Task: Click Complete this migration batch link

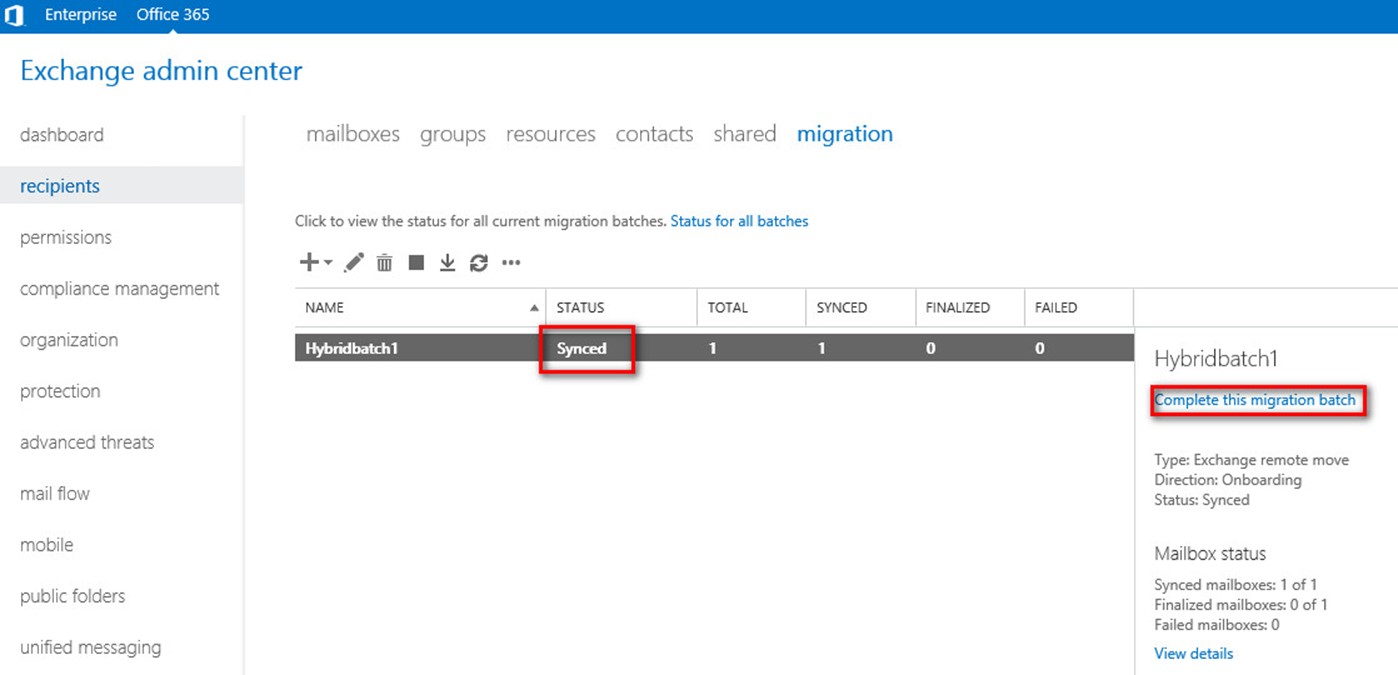Action: pyautogui.click(x=1255, y=400)
